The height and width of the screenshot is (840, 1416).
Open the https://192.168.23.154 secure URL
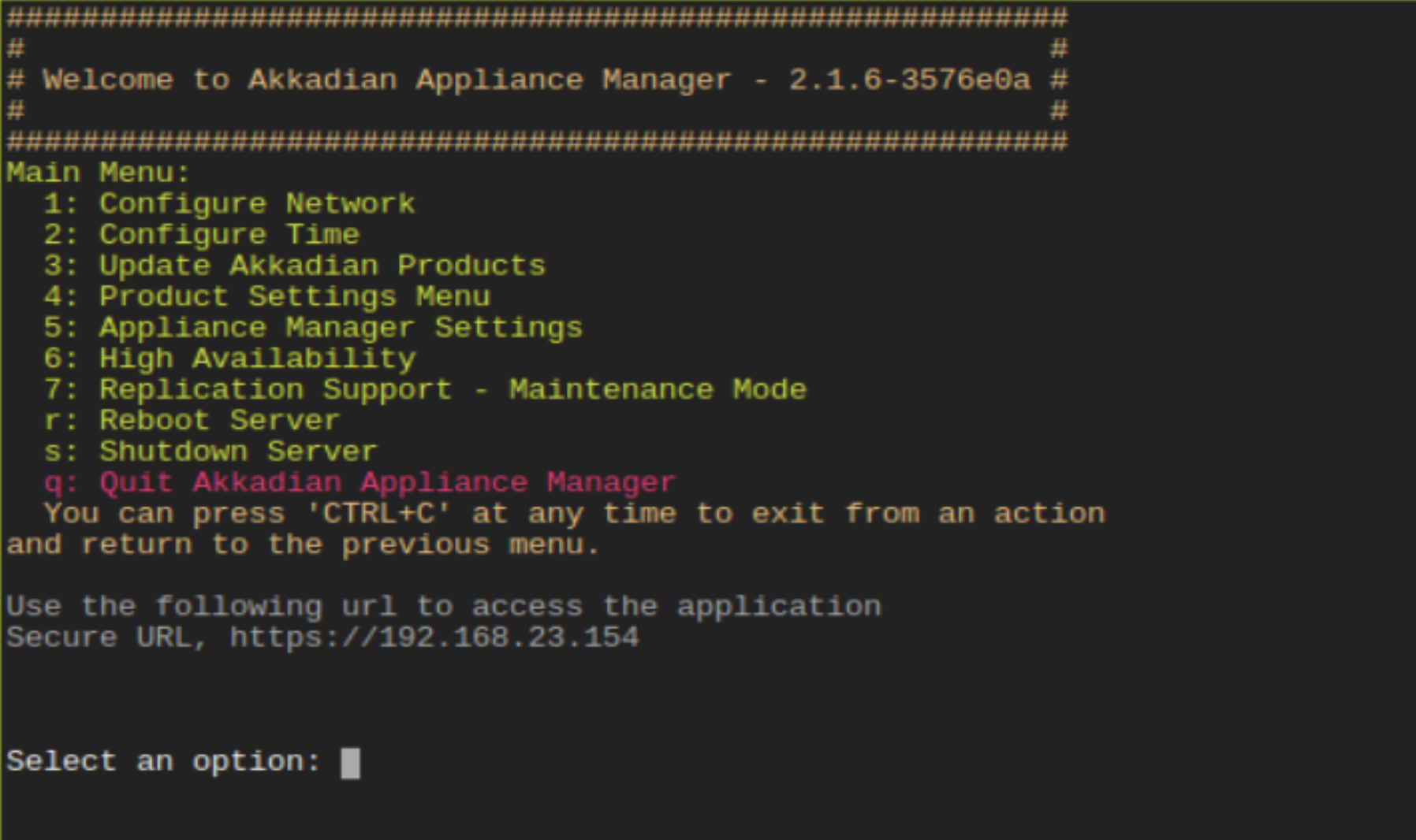(434, 637)
